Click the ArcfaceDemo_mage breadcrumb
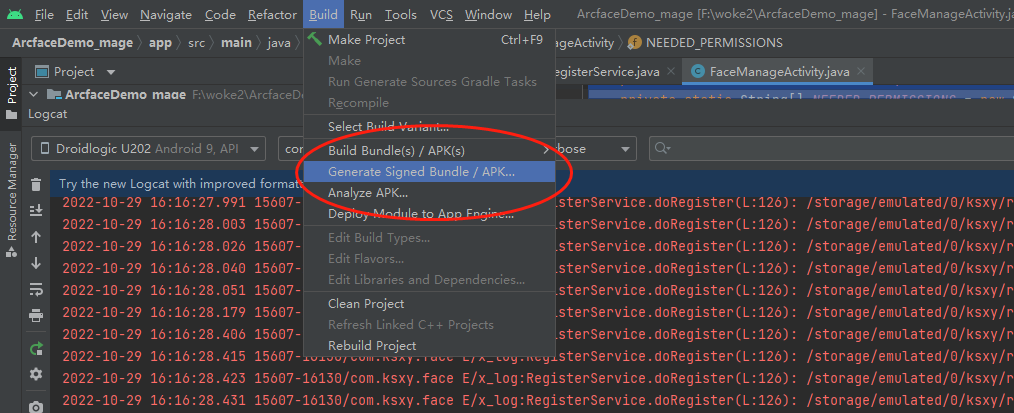The height and width of the screenshot is (413, 1014). click(x=72, y=43)
